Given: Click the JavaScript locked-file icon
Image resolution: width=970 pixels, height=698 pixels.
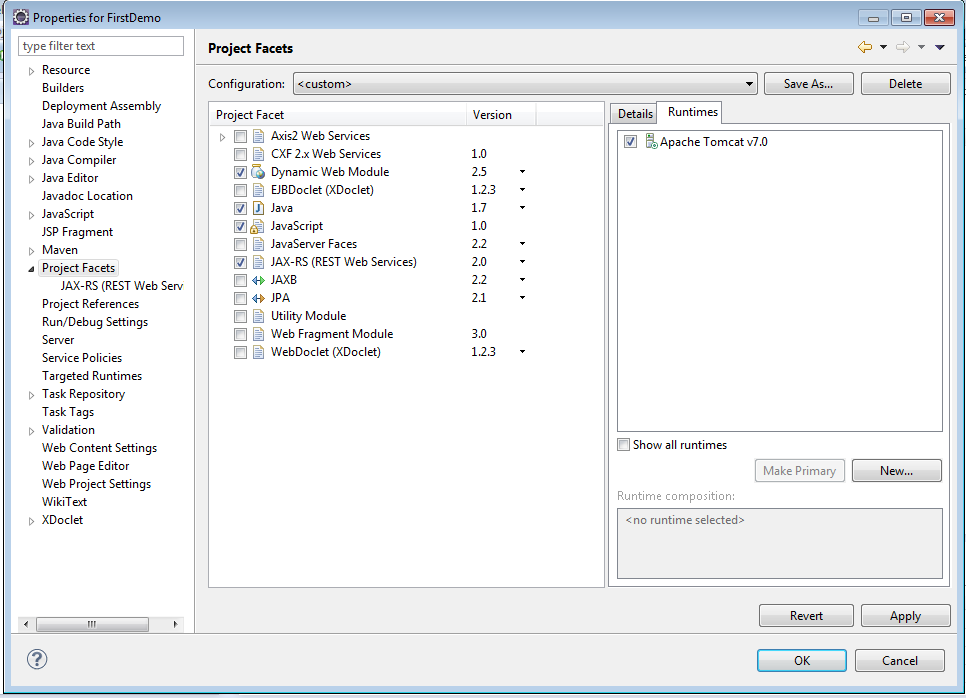Looking at the screenshot, I should click(x=256, y=225).
